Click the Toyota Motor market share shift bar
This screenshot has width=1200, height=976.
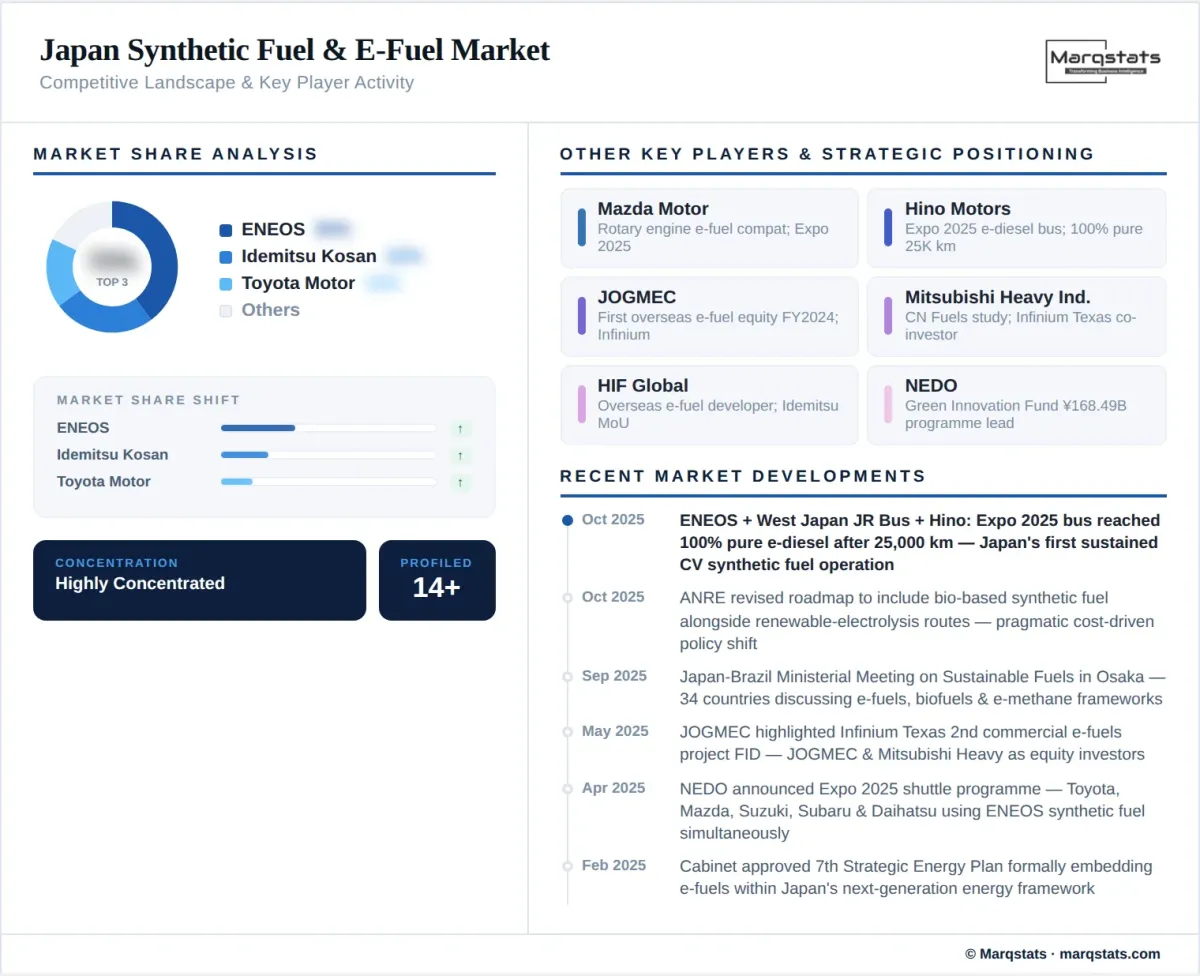328,482
